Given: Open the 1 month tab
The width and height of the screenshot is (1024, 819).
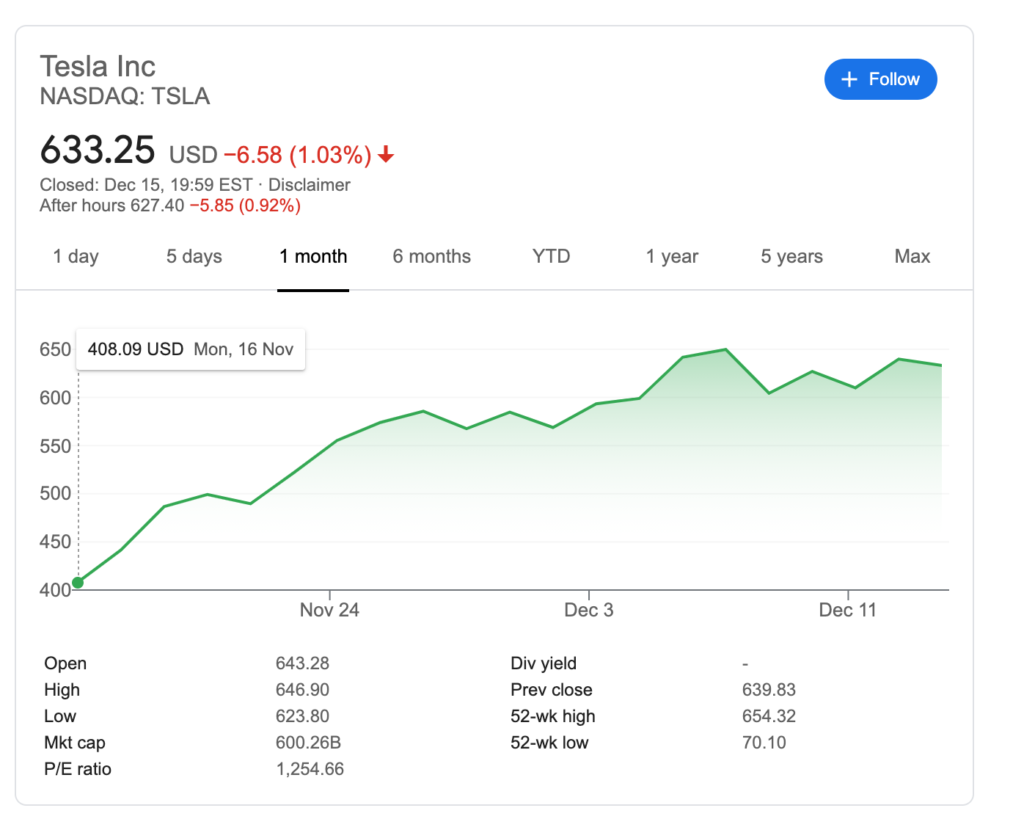Looking at the screenshot, I should tap(313, 257).
